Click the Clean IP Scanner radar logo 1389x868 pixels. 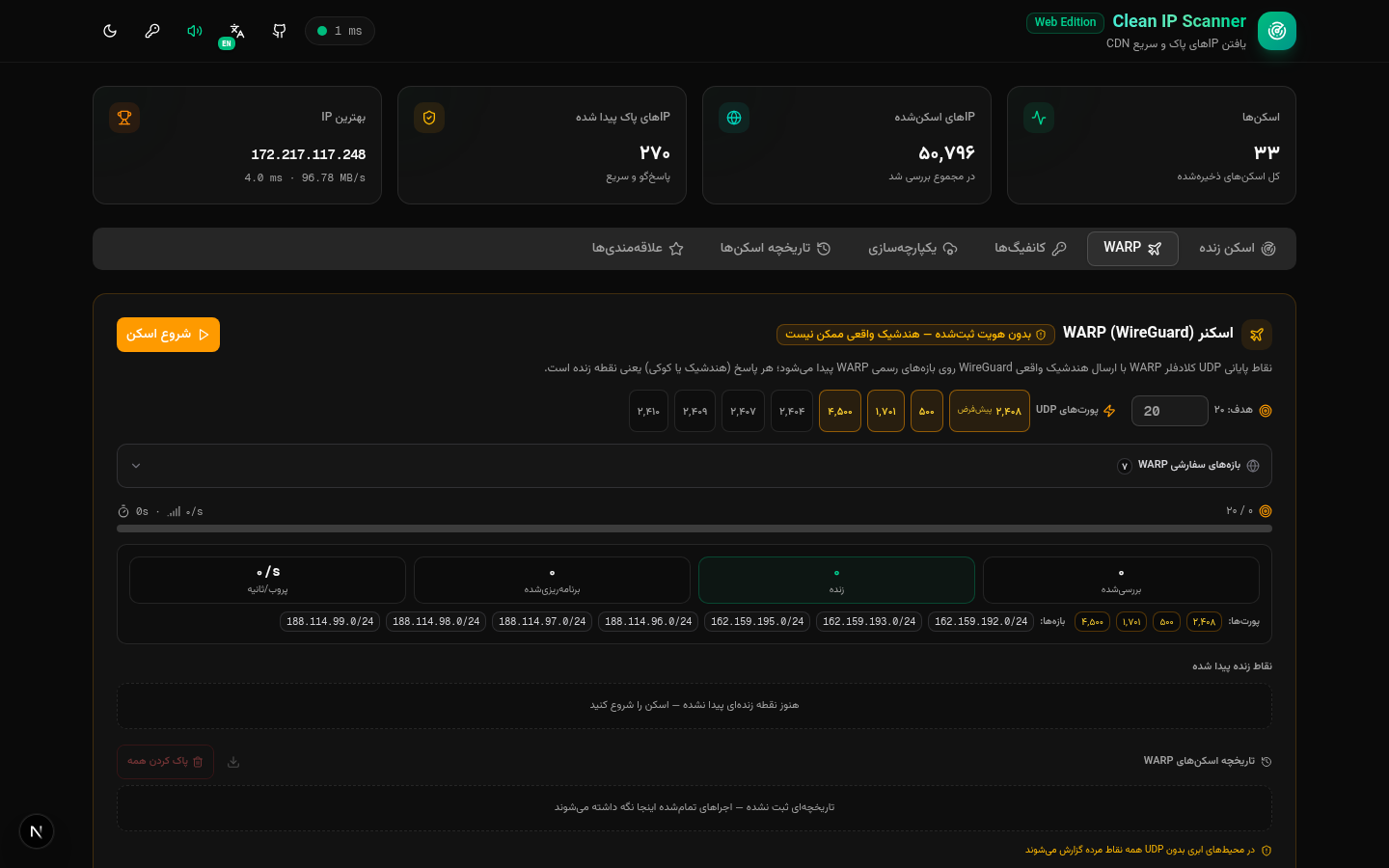[1277, 31]
